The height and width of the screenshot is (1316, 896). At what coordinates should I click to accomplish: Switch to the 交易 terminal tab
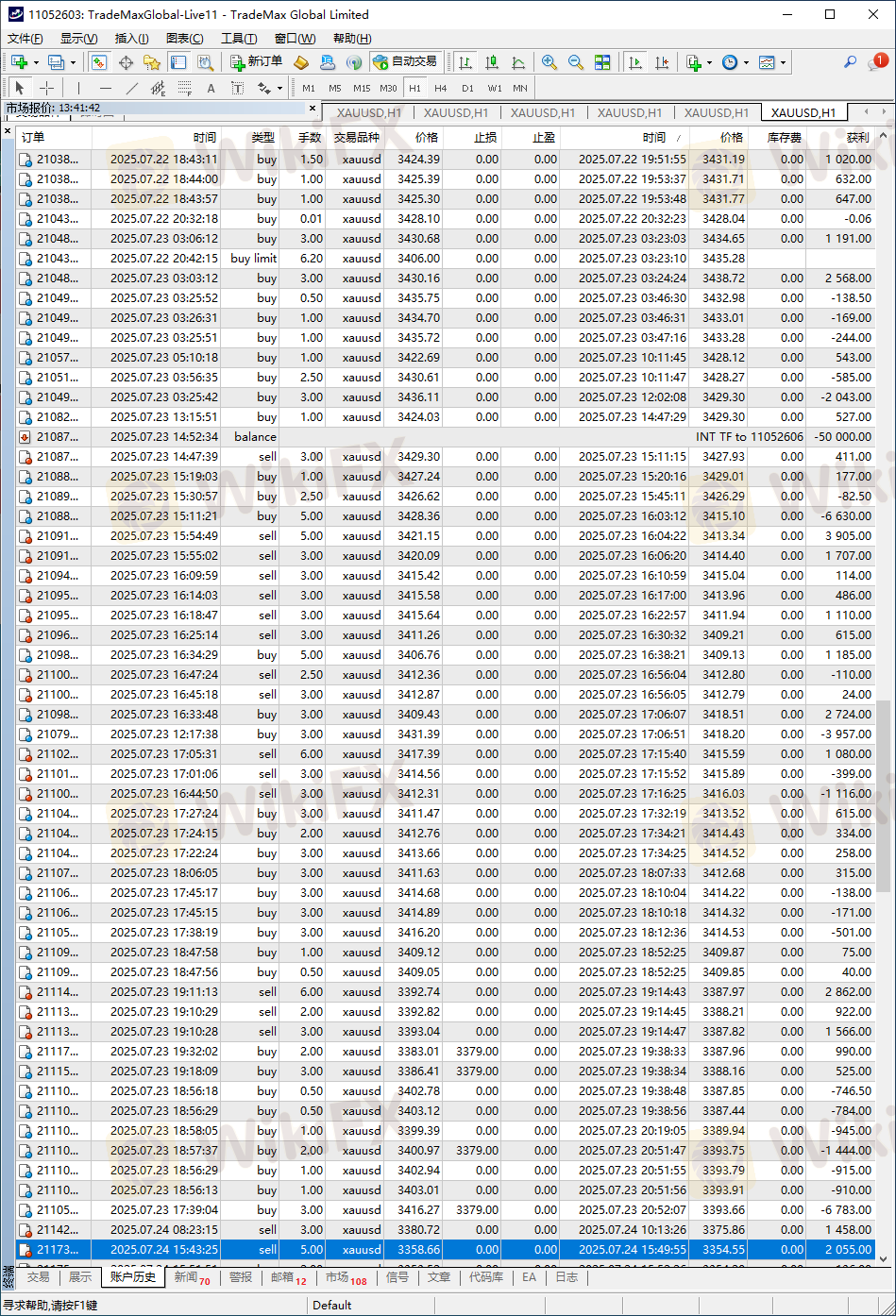[38, 1277]
